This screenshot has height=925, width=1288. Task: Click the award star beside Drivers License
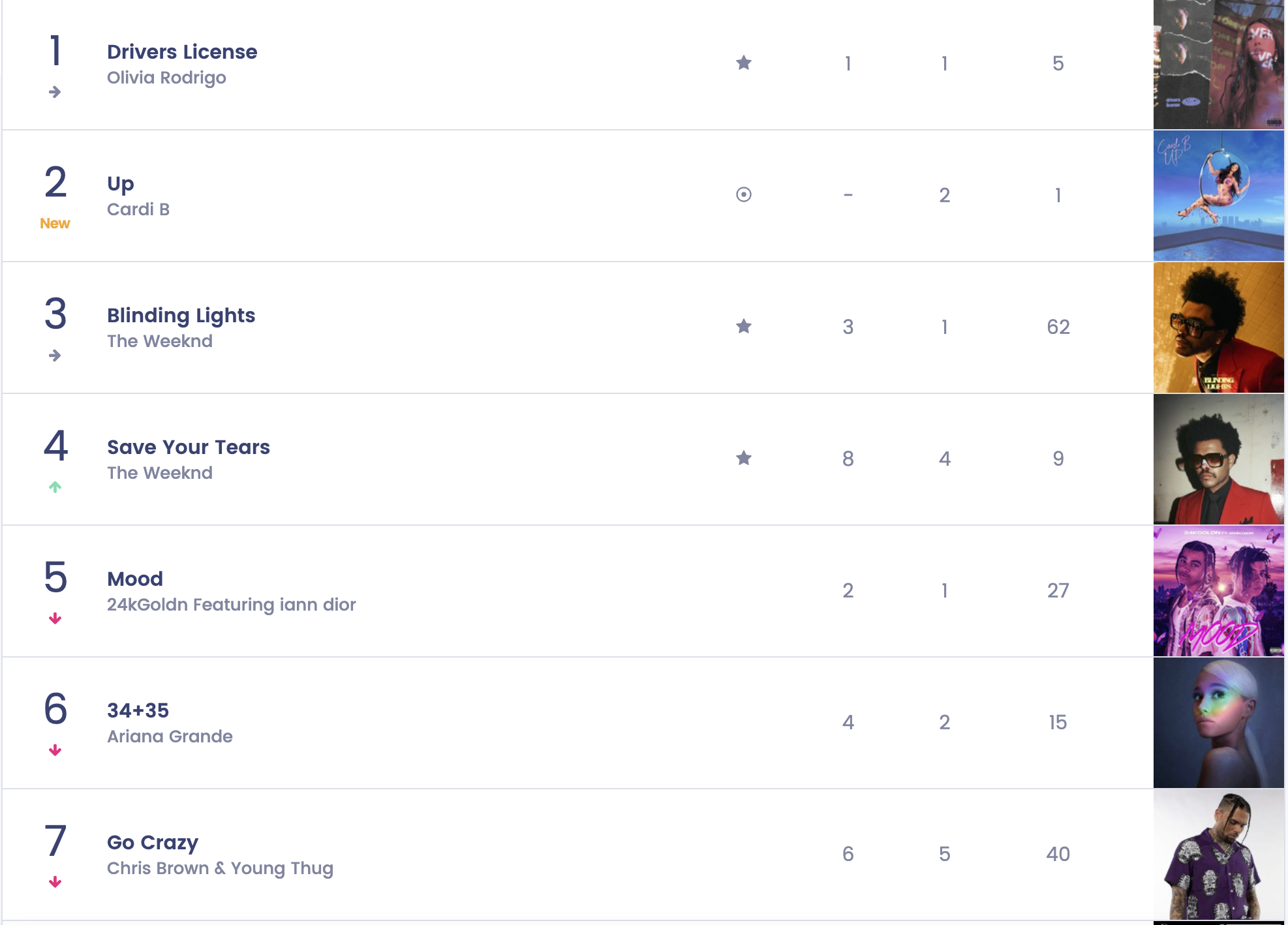pyautogui.click(x=743, y=63)
